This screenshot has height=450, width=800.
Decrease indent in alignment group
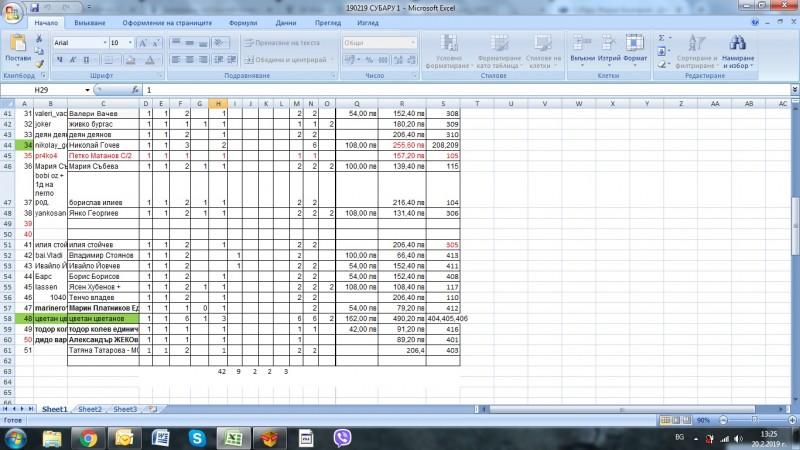[x=218, y=60]
